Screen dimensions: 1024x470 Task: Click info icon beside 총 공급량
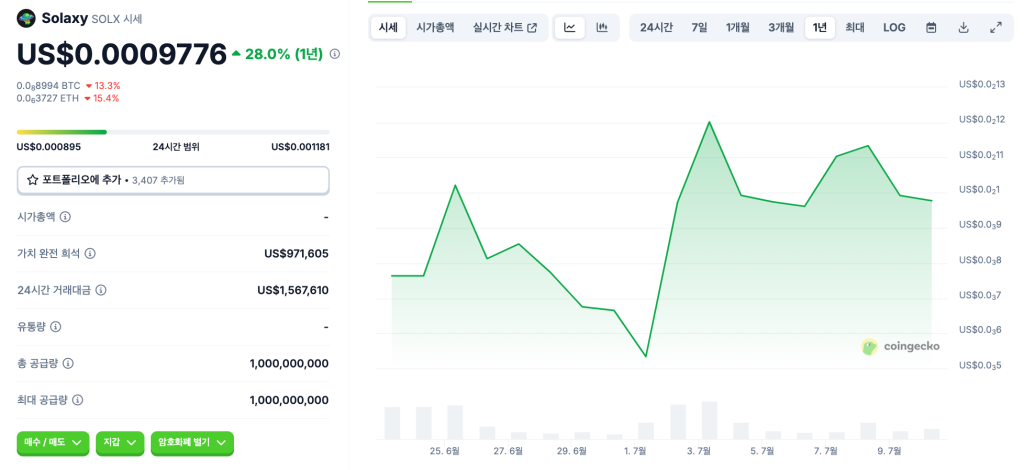68,363
